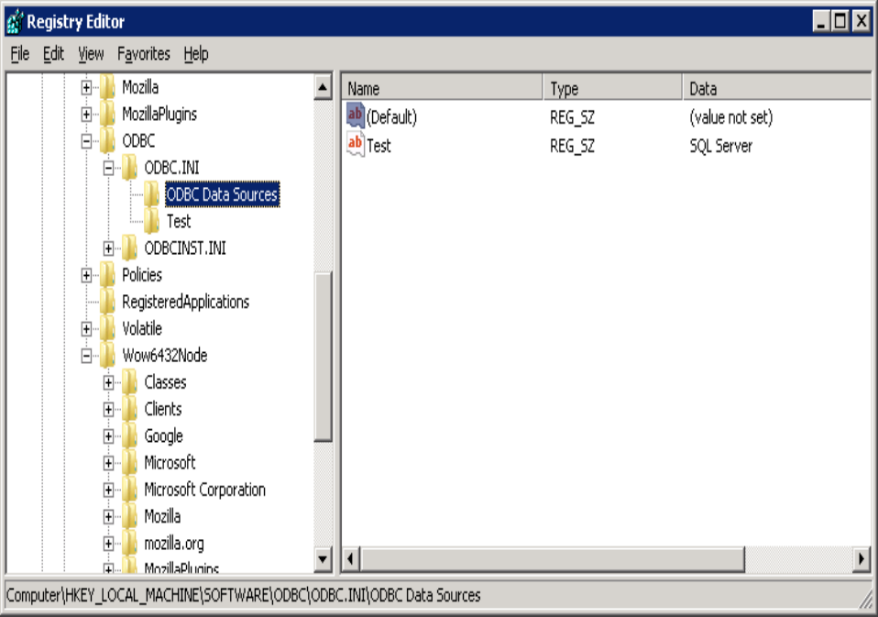Click REG_SZ type in Test row
The image size is (878, 617).
point(572,146)
